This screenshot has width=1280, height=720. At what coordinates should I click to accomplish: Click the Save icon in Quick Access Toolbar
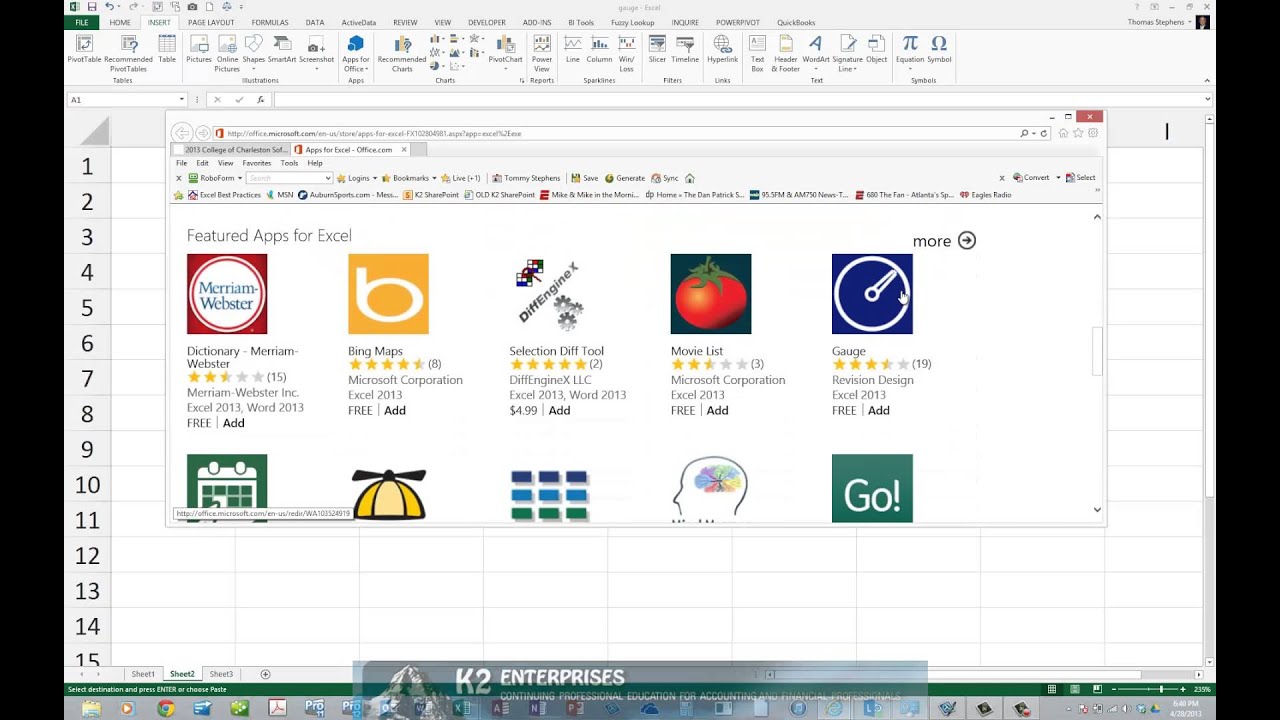click(92, 7)
